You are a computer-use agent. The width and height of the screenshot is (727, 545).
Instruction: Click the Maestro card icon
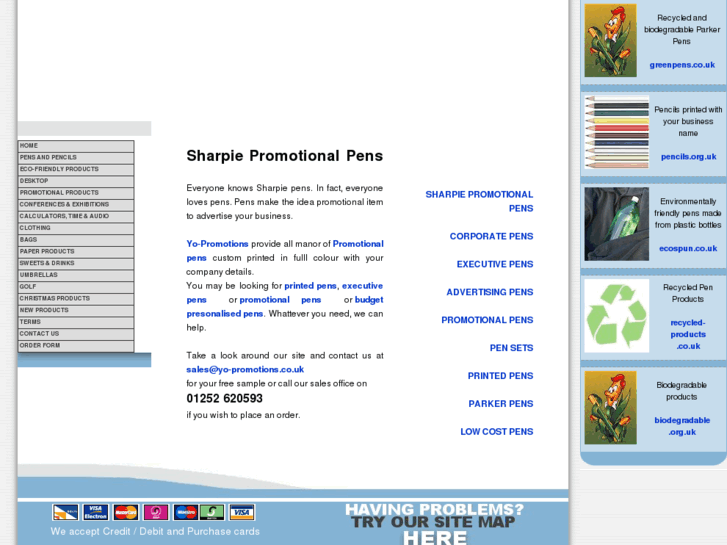point(186,513)
